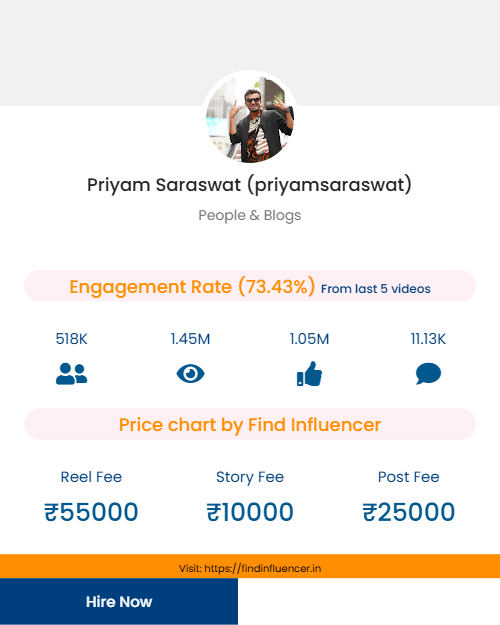
Task: Select the 1.45M views count
Action: 190,339
